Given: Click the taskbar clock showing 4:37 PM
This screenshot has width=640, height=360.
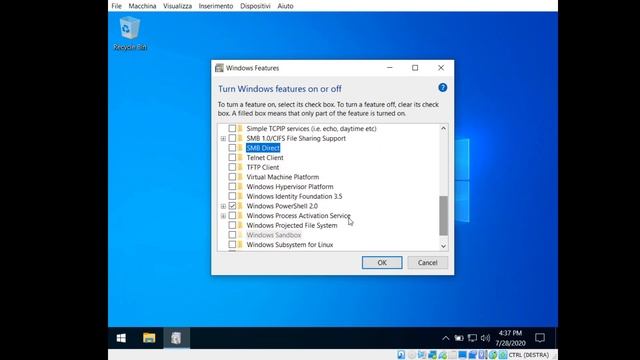Looking at the screenshot, I should coord(510,338).
